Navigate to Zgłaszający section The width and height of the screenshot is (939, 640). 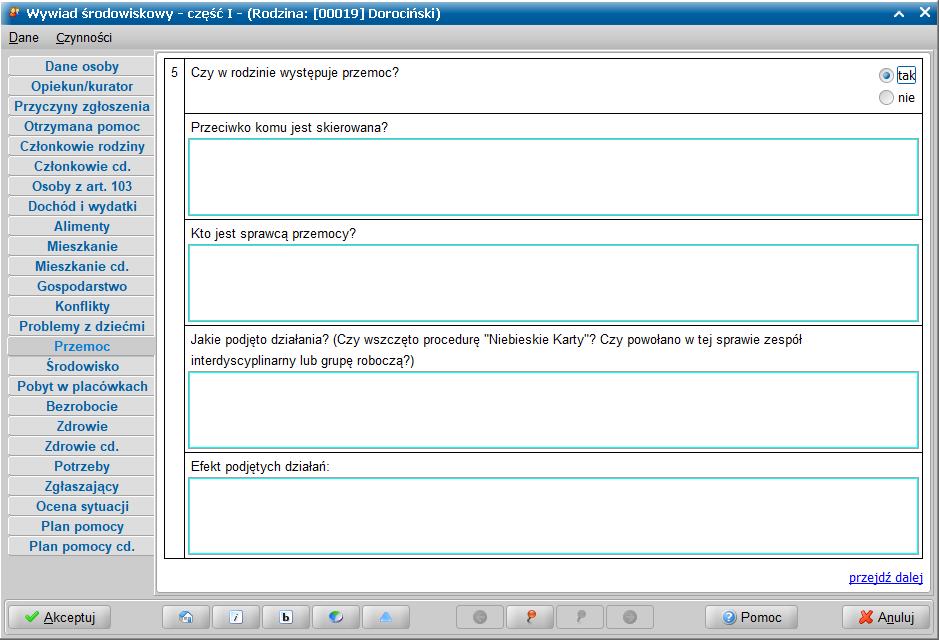coord(82,487)
